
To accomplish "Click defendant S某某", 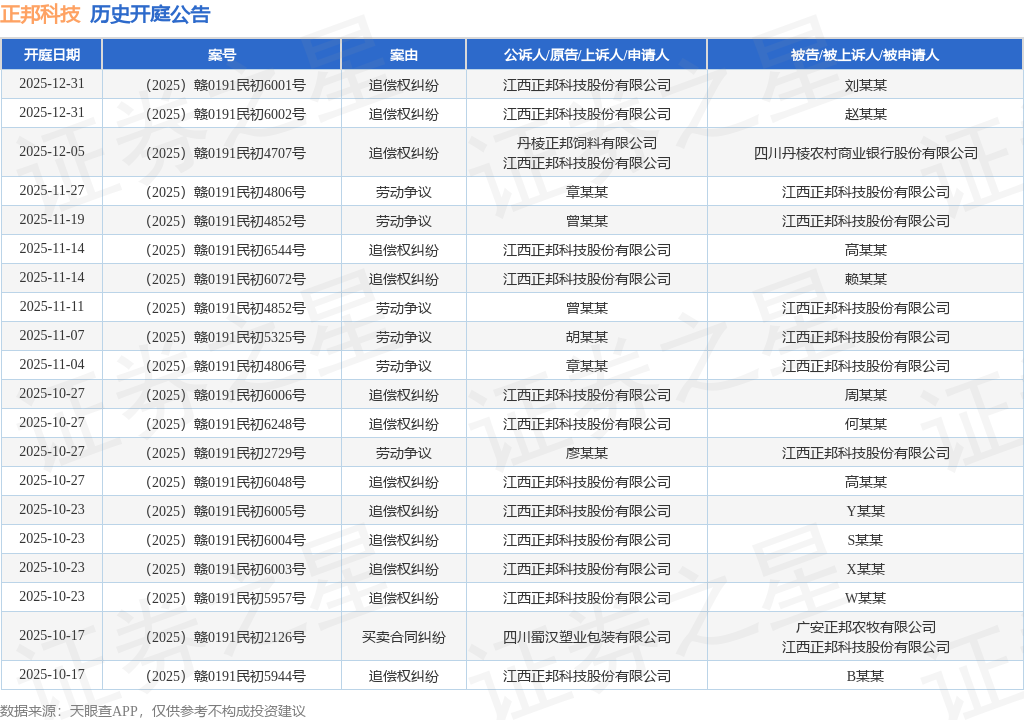I will (x=866, y=540).
